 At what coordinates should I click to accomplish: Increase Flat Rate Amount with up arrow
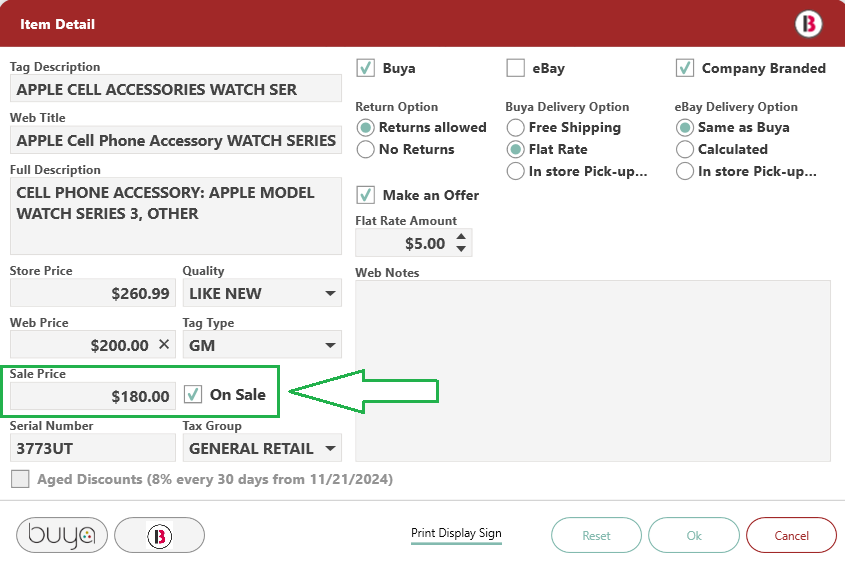461,237
